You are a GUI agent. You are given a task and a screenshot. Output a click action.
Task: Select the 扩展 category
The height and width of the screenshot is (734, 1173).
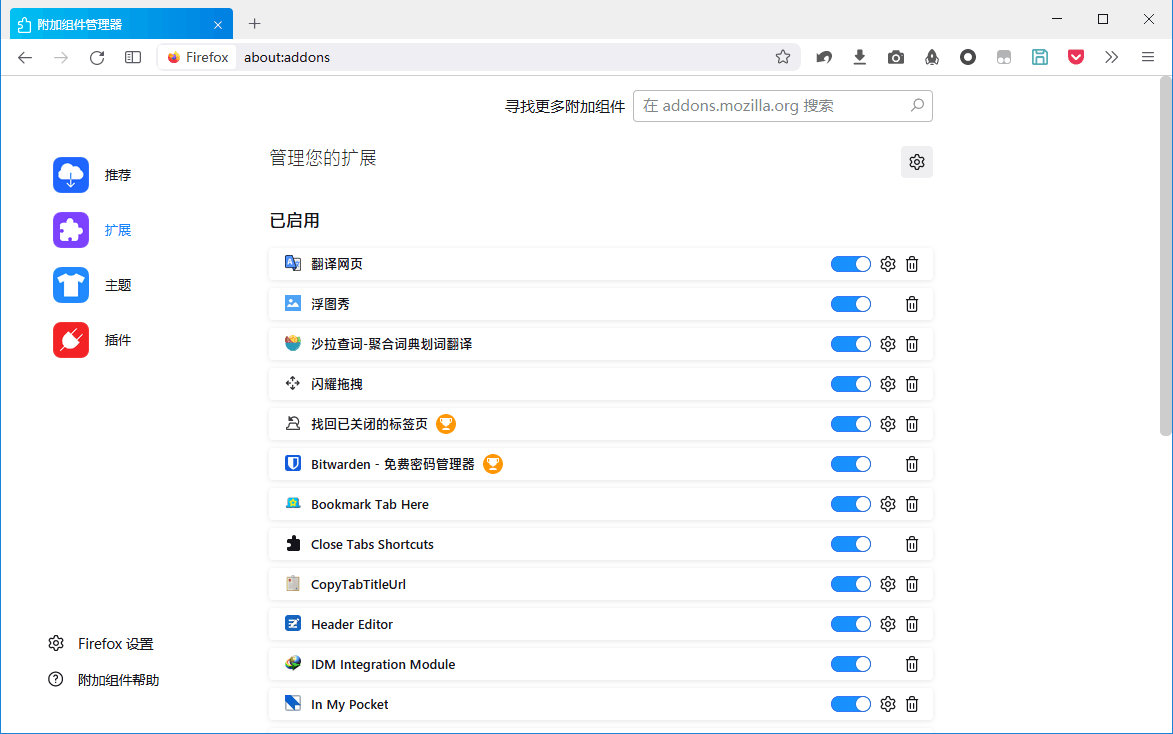click(92, 230)
